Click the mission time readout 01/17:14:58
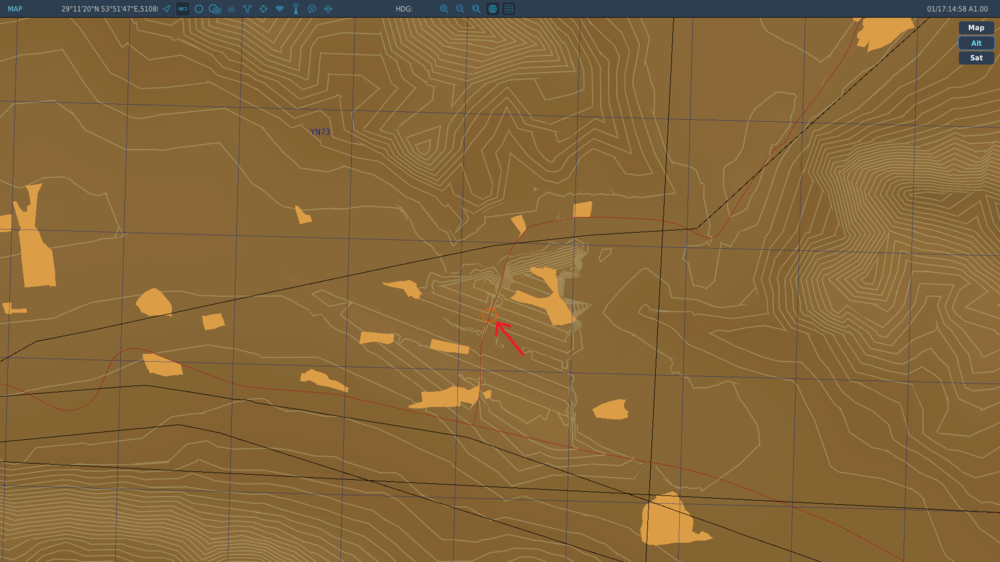Screen dimensions: 1000x562 [x=946, y=9]
